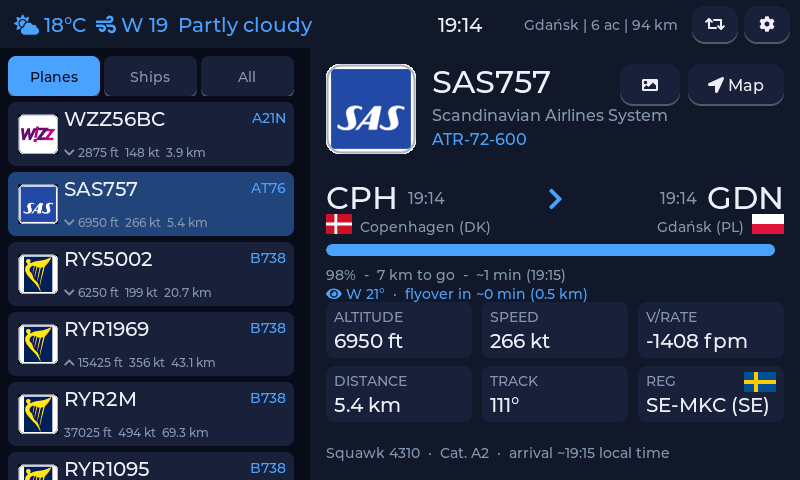Viewport: 800px width, 480px height.
Task: Click the Wizz Air logo in list
Action: 38,134
